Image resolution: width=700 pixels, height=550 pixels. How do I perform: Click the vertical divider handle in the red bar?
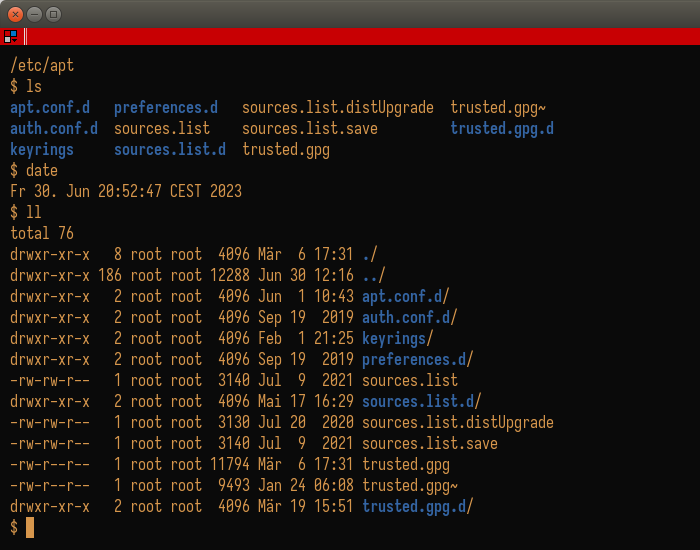pyautogui.click(x=25, y=37)
